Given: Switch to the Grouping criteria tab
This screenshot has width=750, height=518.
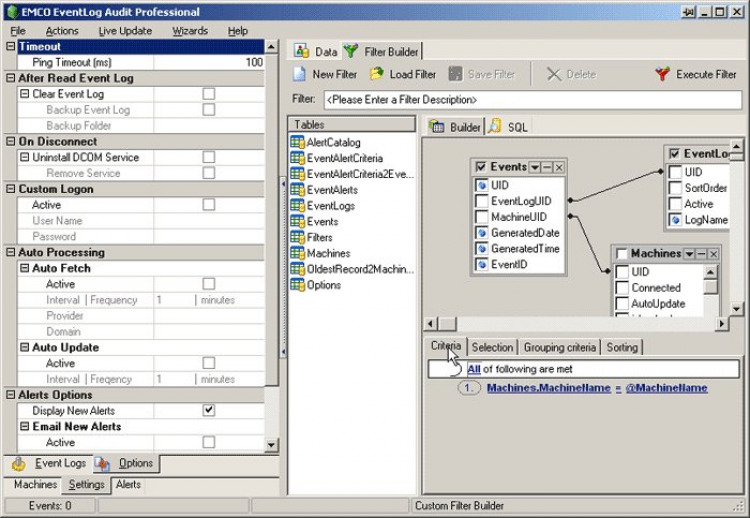Looking at the screenshot, I should [560, 347].
